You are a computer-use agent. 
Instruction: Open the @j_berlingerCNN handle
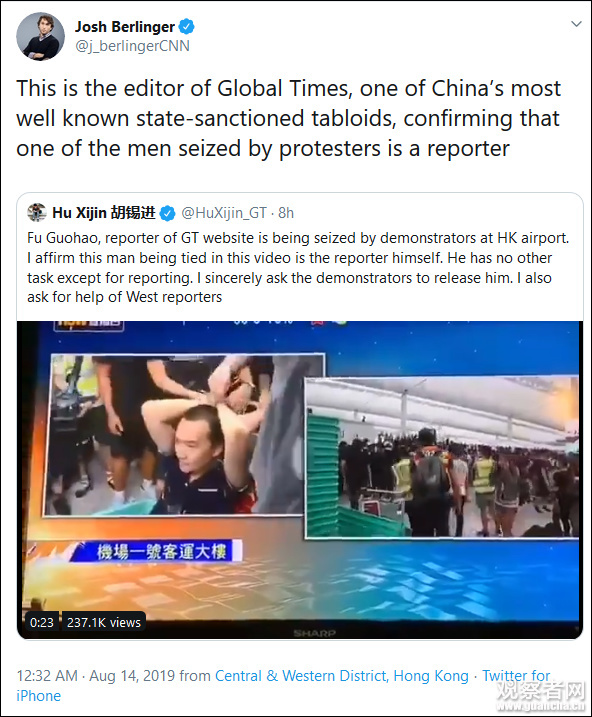click(132, 46)
